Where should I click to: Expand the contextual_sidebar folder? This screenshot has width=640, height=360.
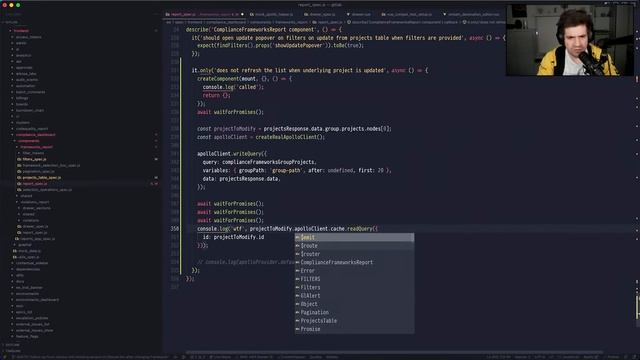(32, 263)
